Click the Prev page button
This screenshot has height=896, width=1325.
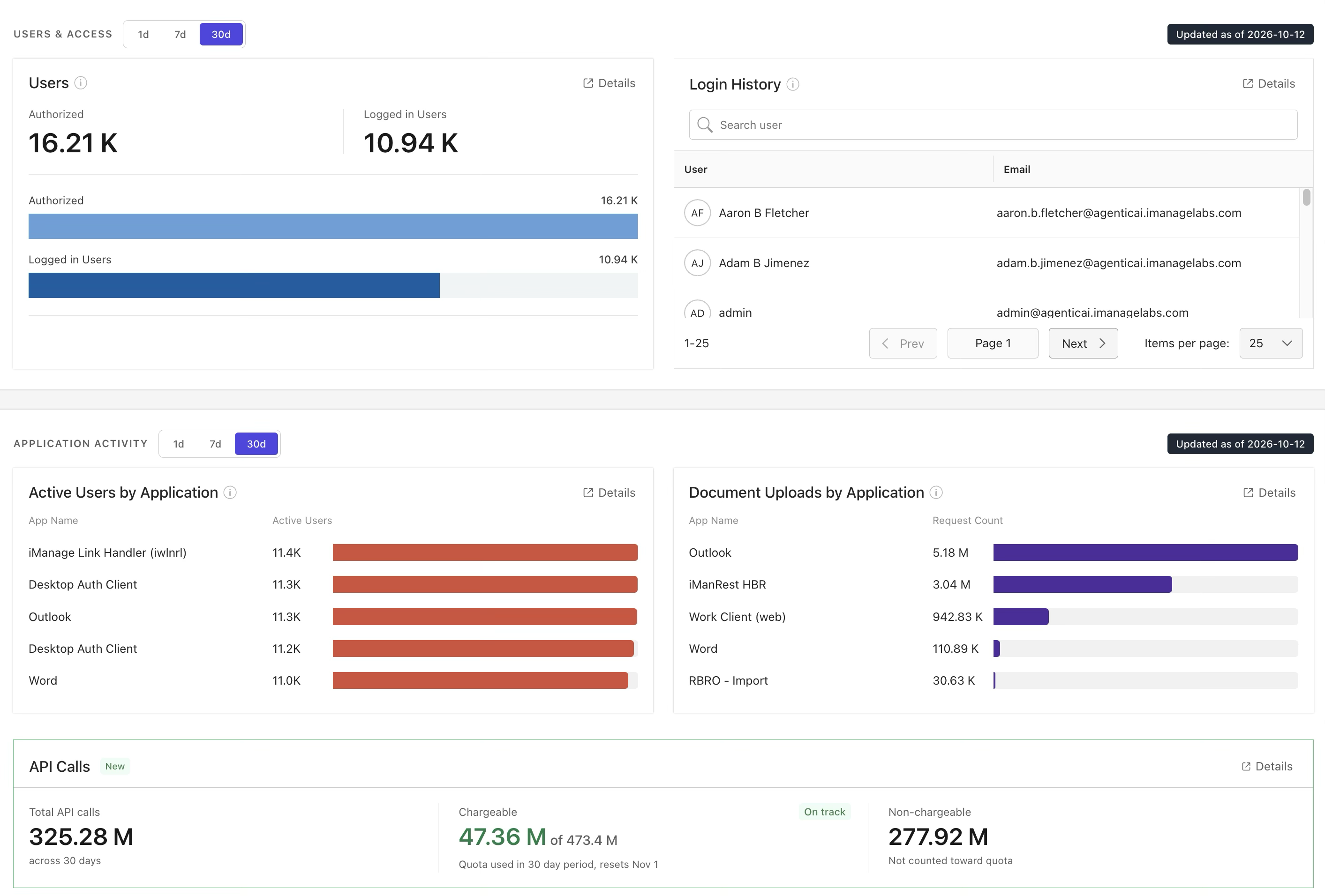click(903, 343)
